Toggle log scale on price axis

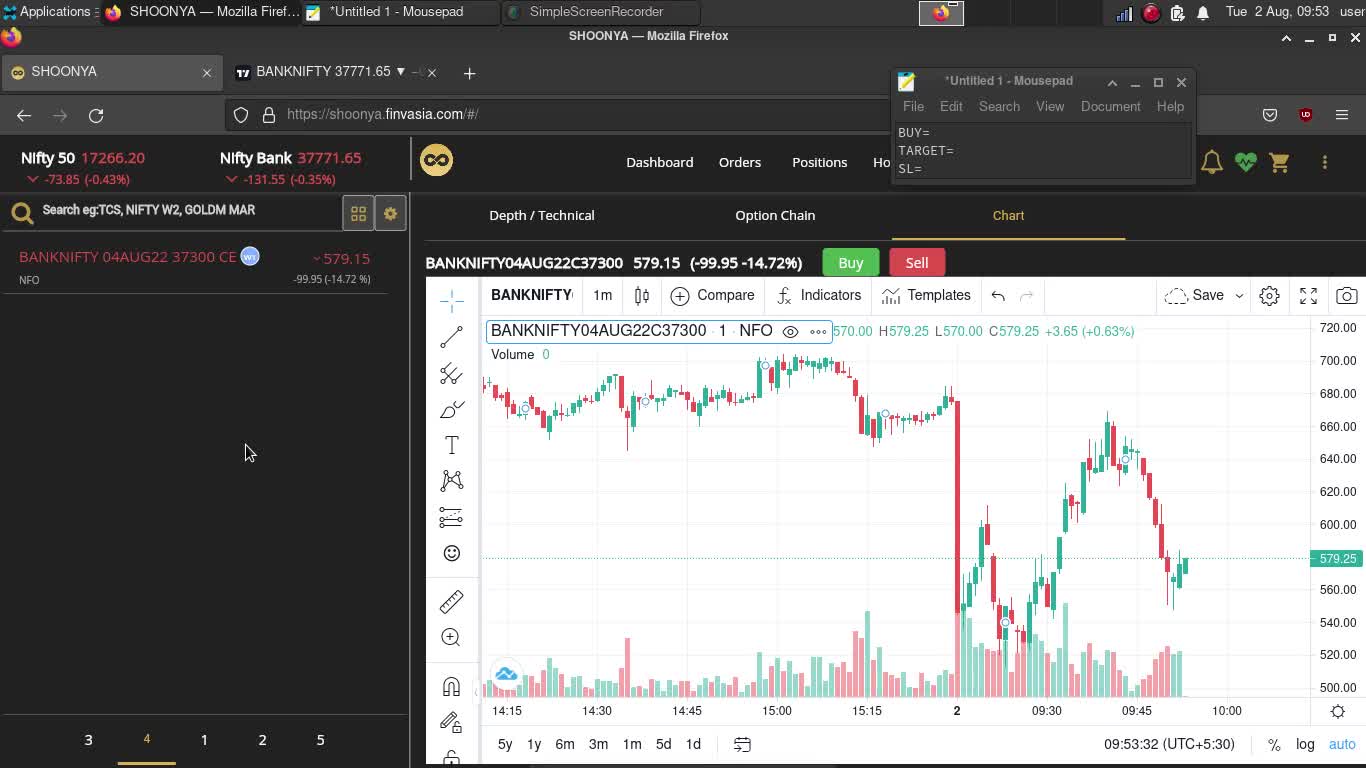pyautogui.click(x=1305, y=744)
